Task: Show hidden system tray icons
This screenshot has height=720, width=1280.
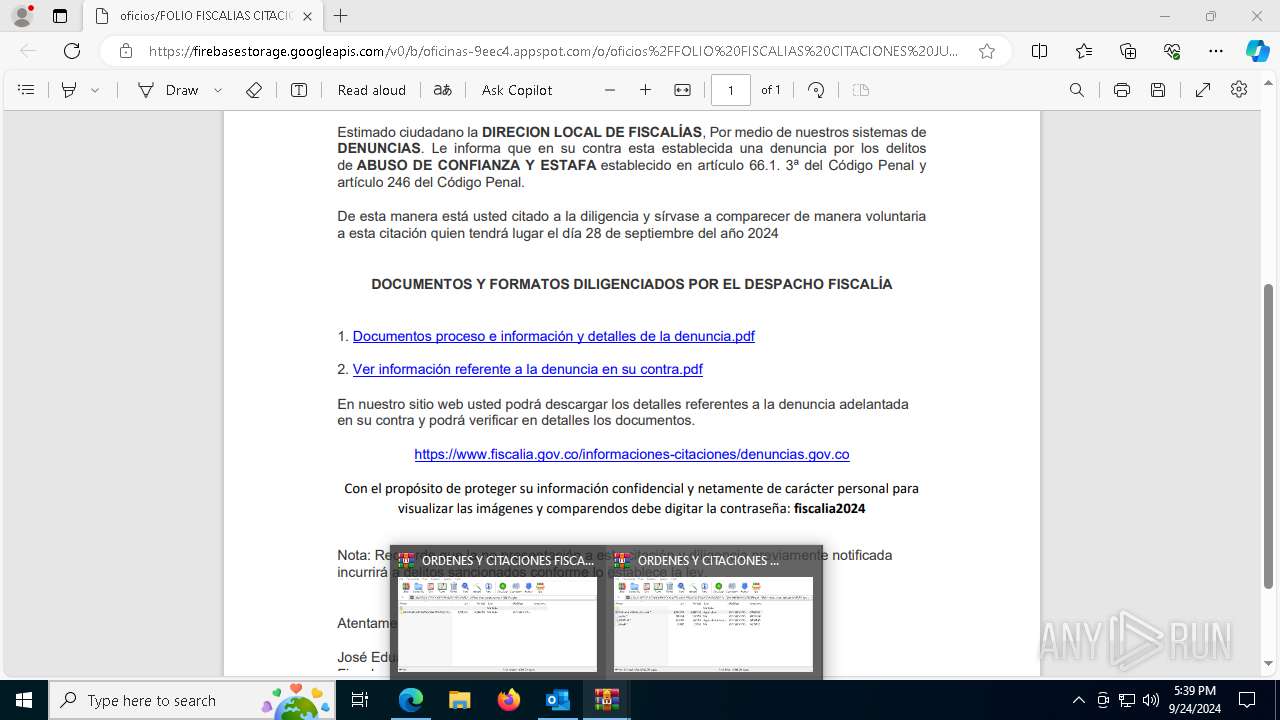Action: click(1078, 700)
